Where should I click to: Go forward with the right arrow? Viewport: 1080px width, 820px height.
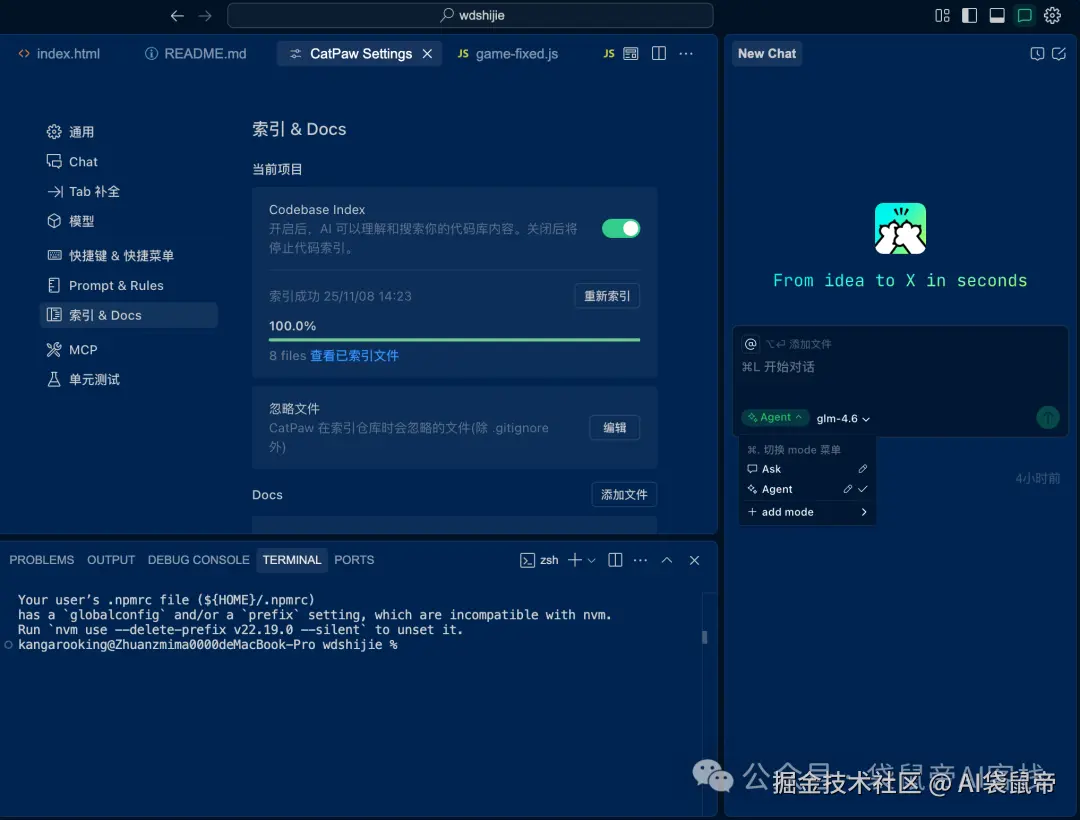[205, 15]
